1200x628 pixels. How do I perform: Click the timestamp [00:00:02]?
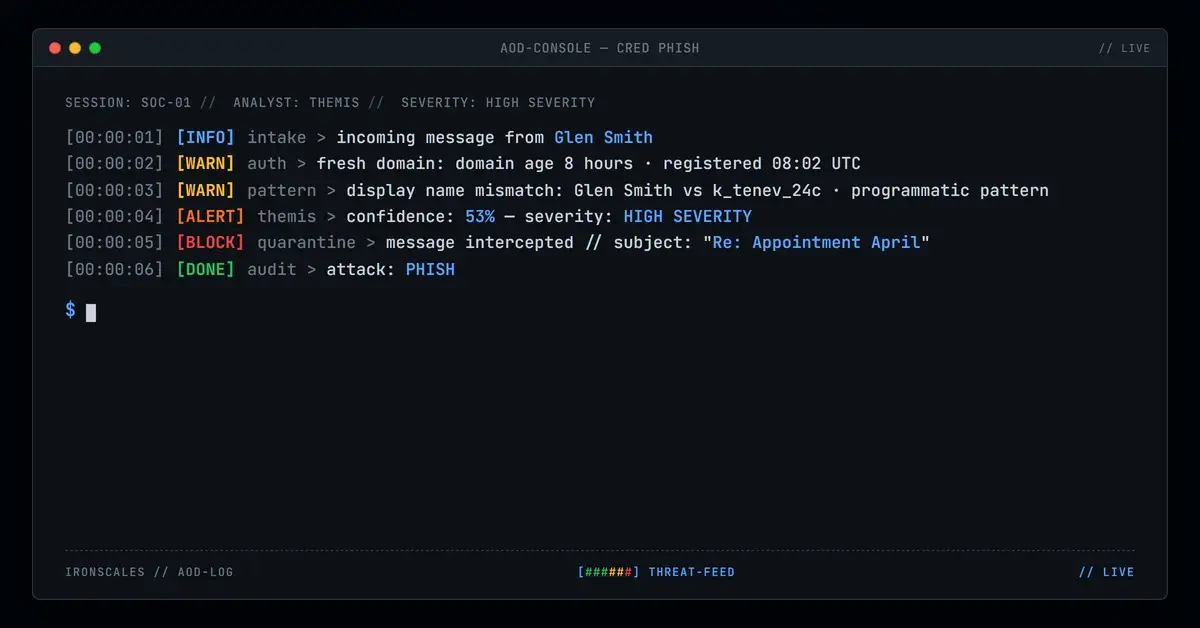click(x=114, y=163)
